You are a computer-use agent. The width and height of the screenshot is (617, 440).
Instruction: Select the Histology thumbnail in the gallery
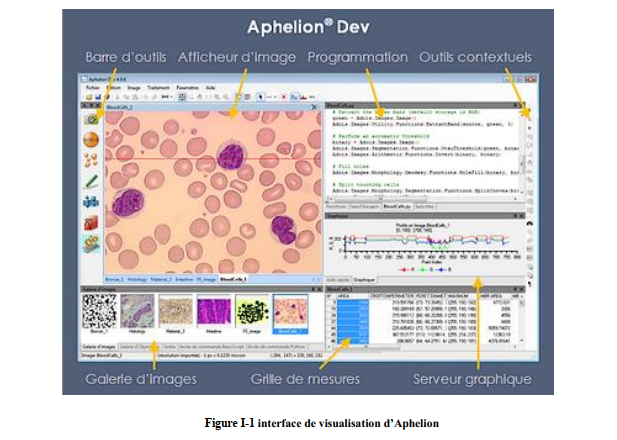coord(137,313)
